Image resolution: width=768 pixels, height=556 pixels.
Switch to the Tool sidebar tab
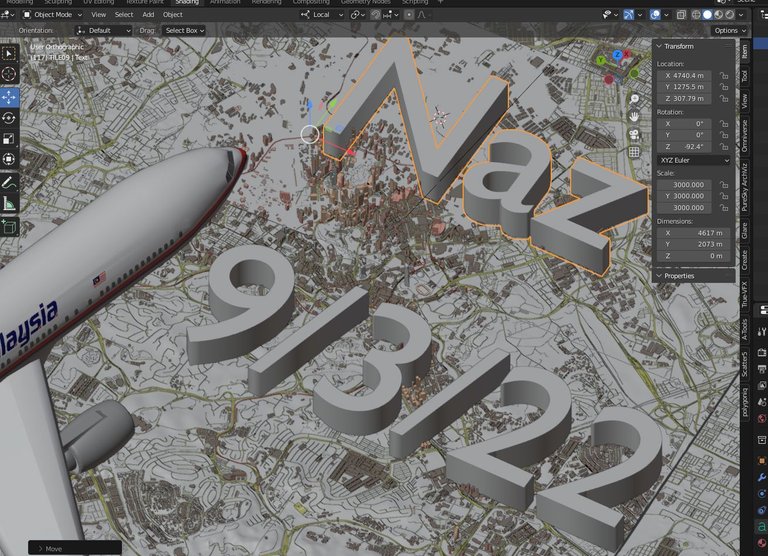coord(744,75)
